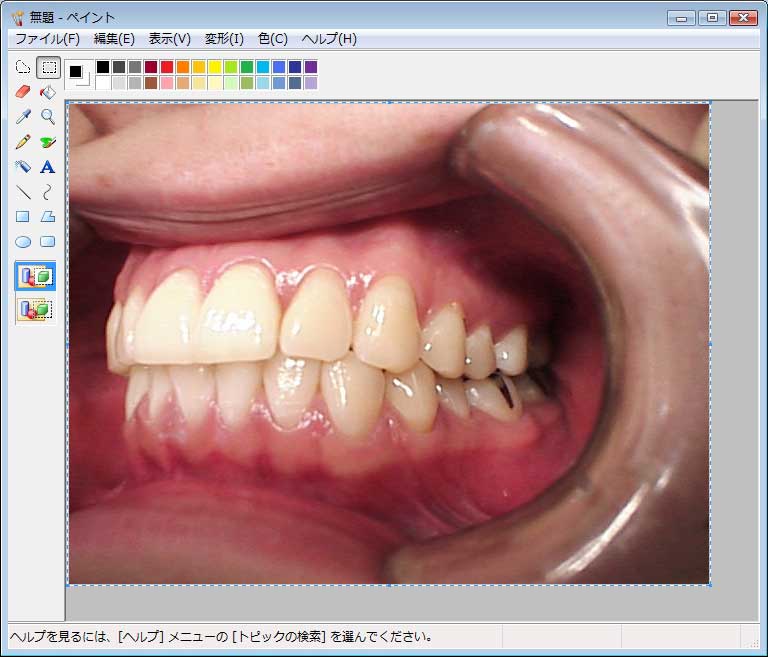Select the Airbrush spray tool
The width and height of the screenshot is (768, 657).
click(23, 167)
